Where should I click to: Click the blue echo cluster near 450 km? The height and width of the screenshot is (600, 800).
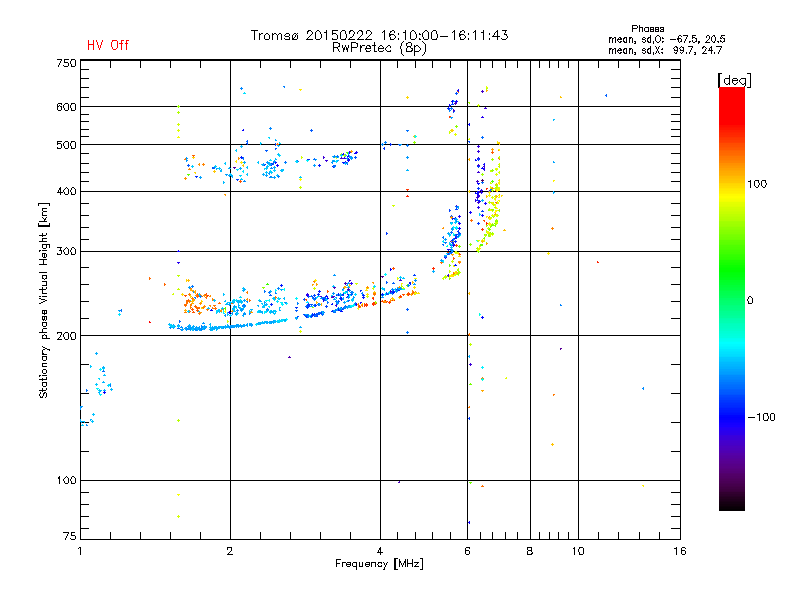click(270, 164)
